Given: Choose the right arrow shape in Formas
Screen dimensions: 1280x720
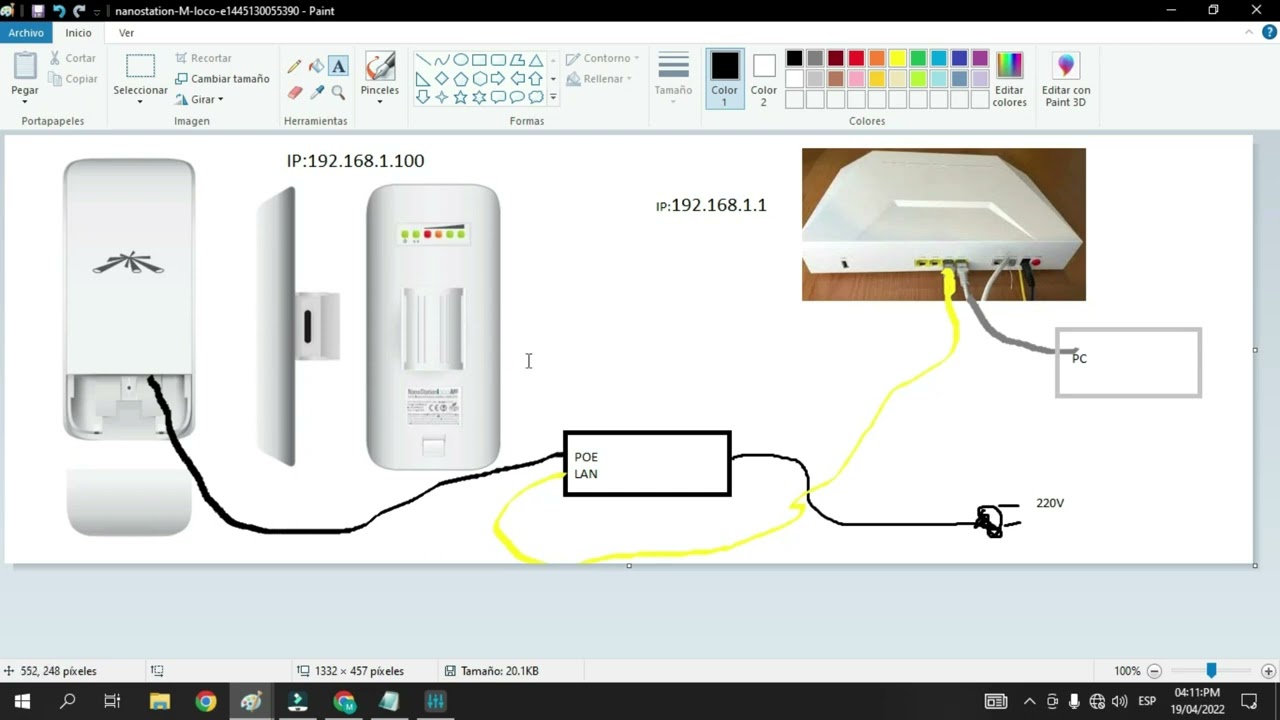Looking at the screenshot, I should click(498, 79).
